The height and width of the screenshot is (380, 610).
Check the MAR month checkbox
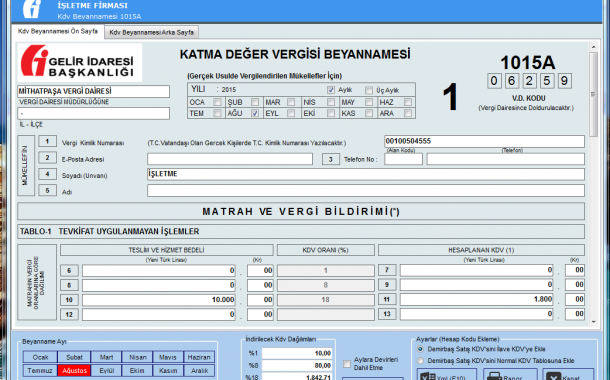tap(291, 102)
